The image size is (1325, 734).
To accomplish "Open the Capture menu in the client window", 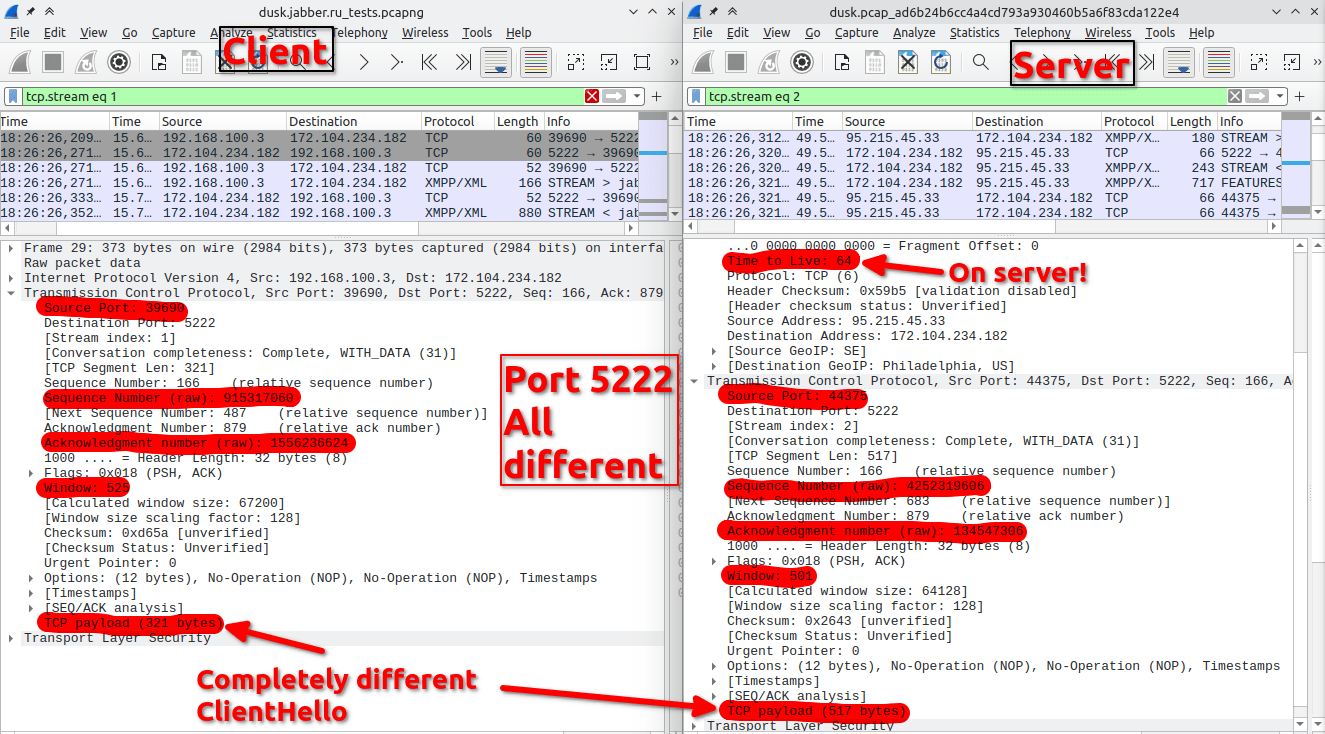I will pos(173,33).
